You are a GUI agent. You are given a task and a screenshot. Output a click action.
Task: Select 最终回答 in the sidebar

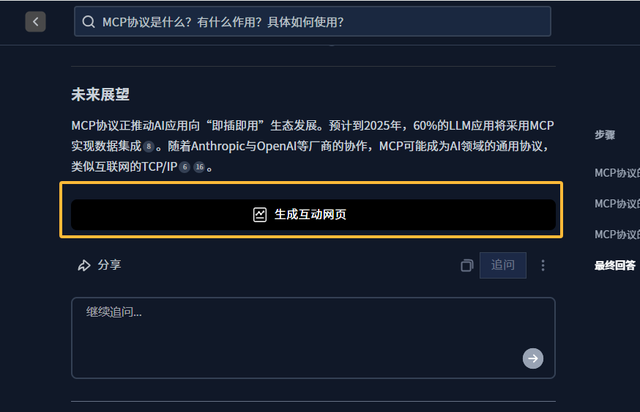tap(615, 265)
